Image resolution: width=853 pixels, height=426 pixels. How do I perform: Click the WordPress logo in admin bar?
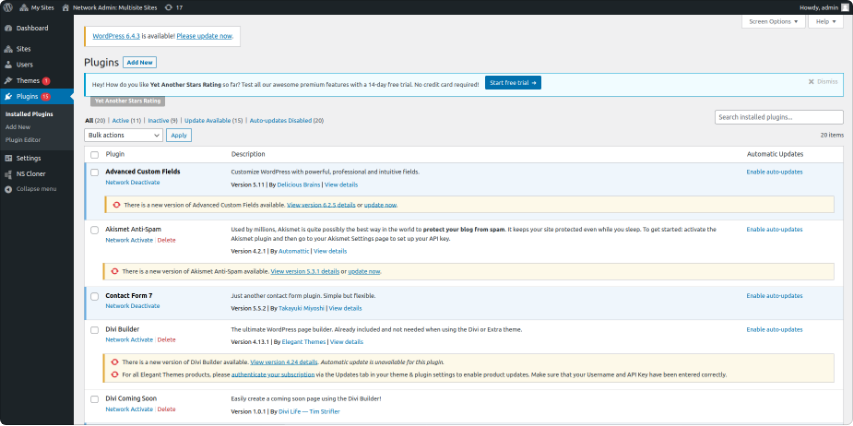pyautogui.click(x=8, y=7)
